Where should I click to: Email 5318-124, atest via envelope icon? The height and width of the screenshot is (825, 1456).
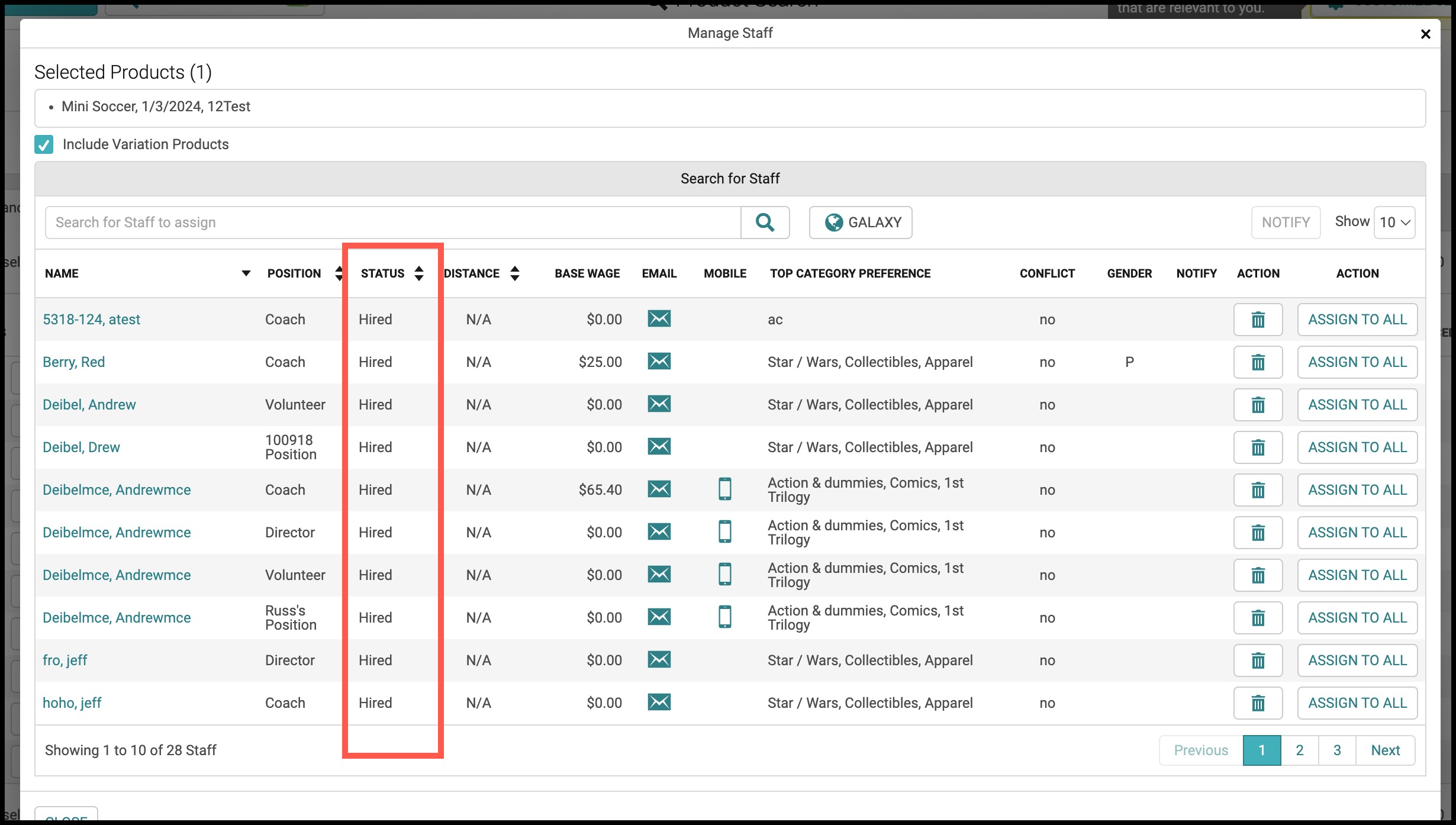point(659,318)
